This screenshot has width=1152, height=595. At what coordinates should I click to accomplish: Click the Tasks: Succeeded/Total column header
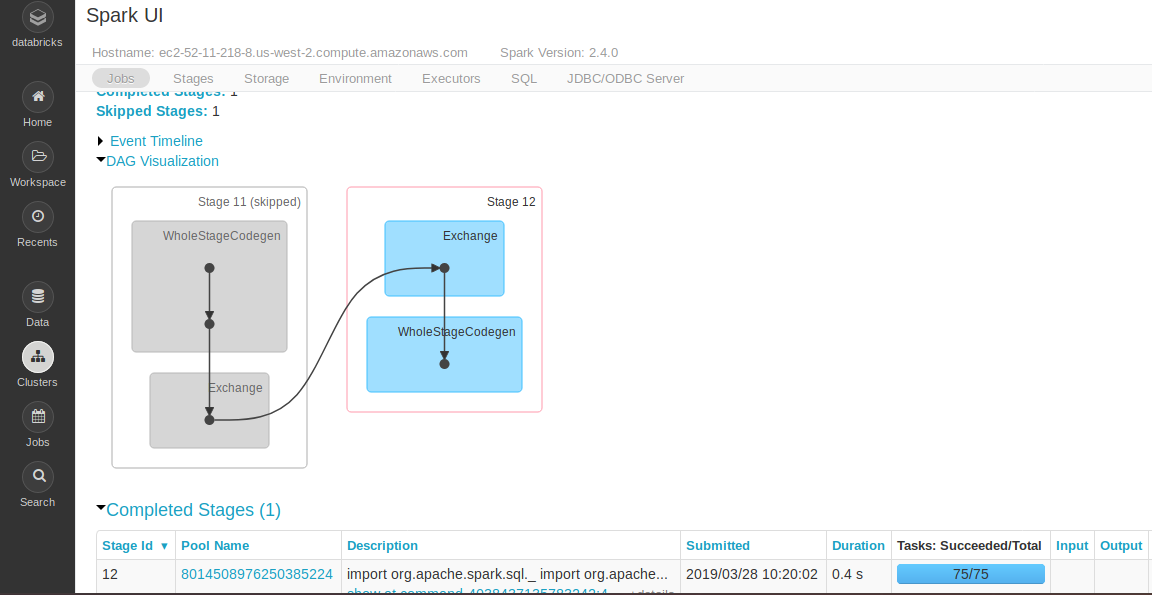[x=969, y=546]
